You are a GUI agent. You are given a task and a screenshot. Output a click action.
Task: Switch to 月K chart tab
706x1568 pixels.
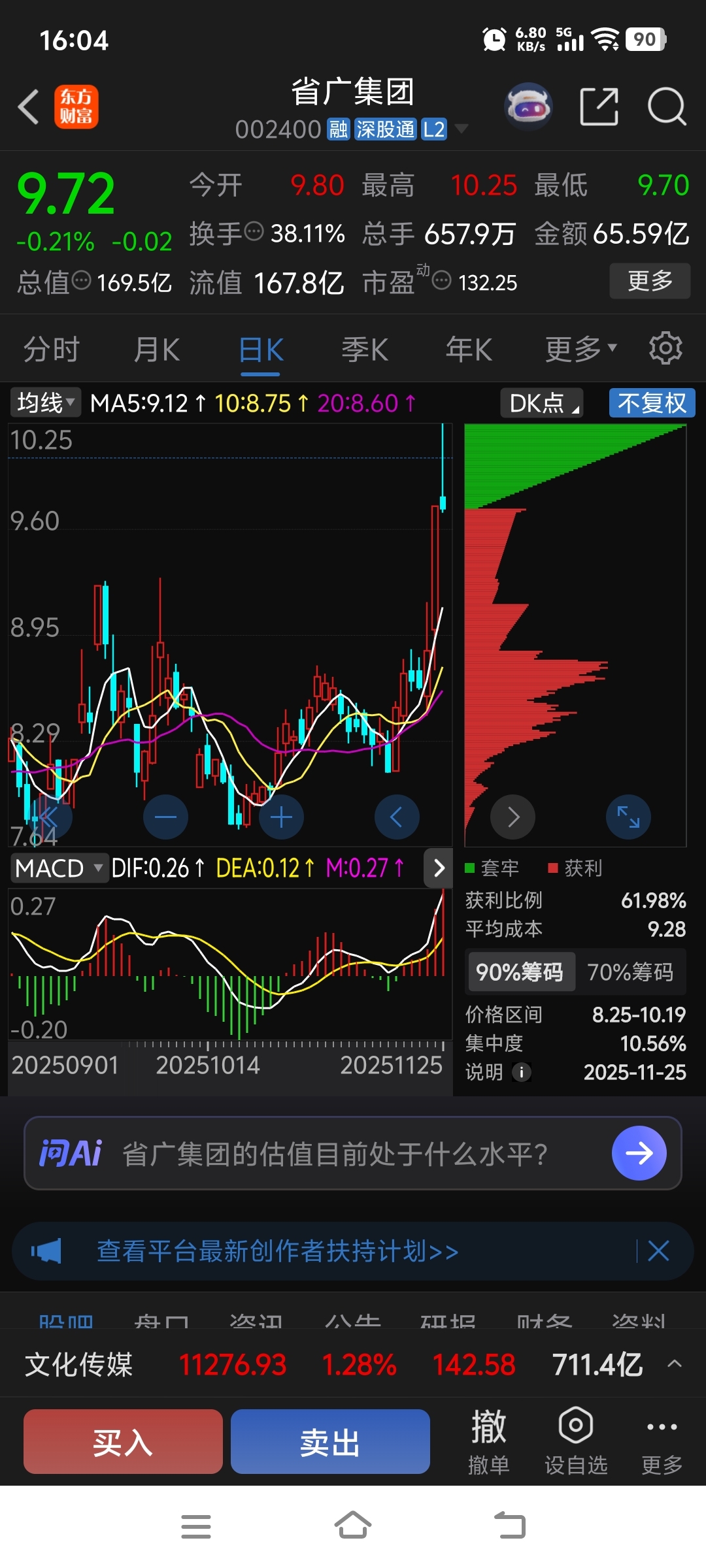(x=156, y=350)
